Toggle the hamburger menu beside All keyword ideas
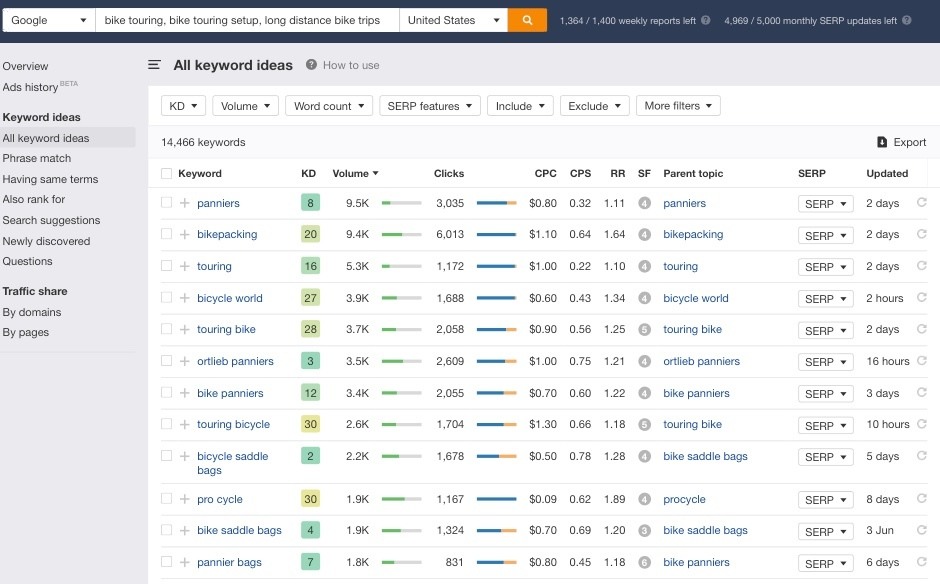The width and height of the screenshot is (940, 584). point(154,65)
